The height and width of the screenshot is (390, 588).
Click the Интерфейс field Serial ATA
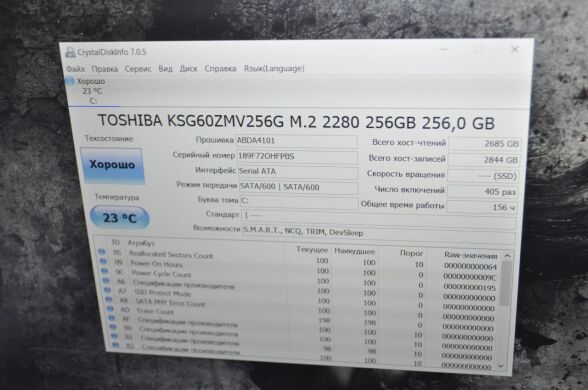coord(298,172)
